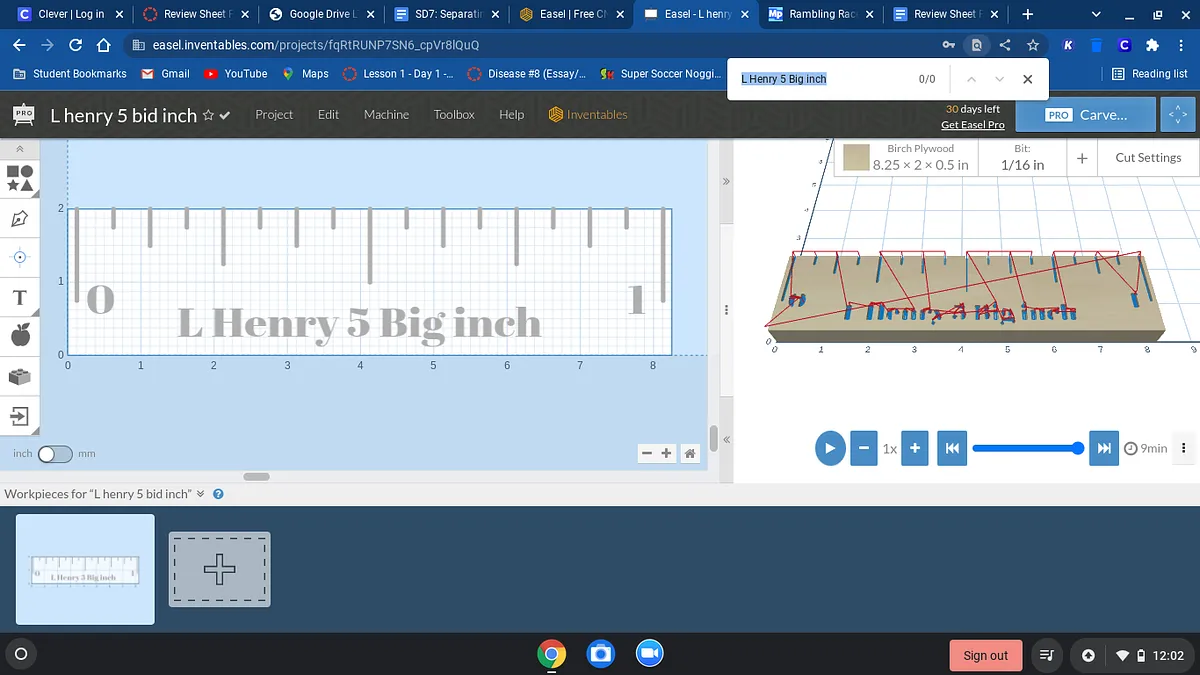1200x675 pixels.
Task: Play the carve simulation
Action: point(830,448)
